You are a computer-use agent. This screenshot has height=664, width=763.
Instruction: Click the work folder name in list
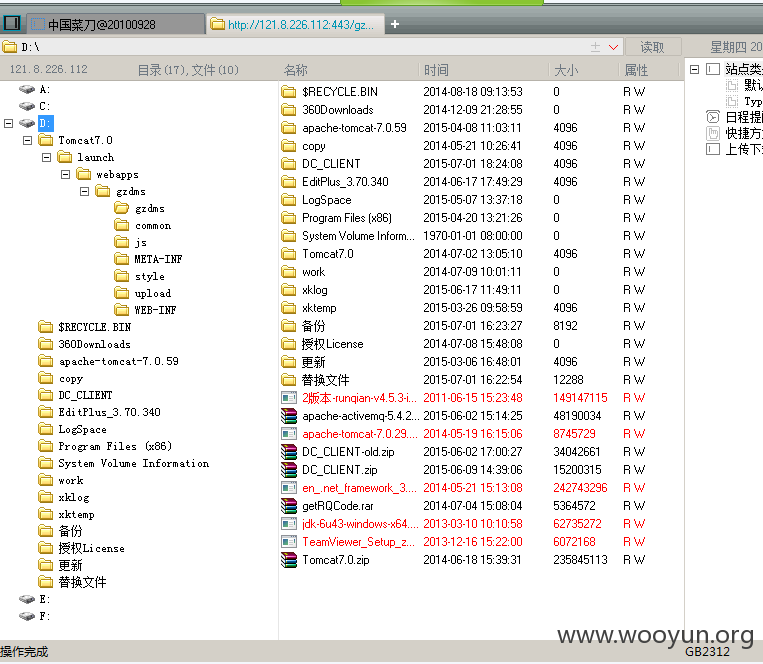(313, 271)
